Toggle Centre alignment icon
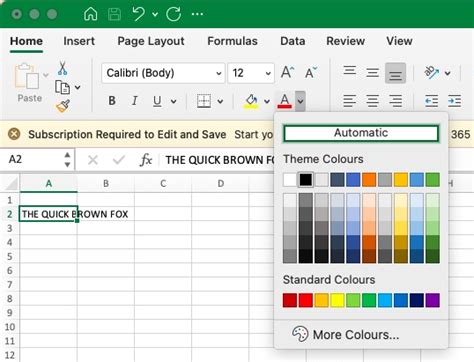Image resolution: width=474 pixels, height=362 pixels. (x=372, y=101)
